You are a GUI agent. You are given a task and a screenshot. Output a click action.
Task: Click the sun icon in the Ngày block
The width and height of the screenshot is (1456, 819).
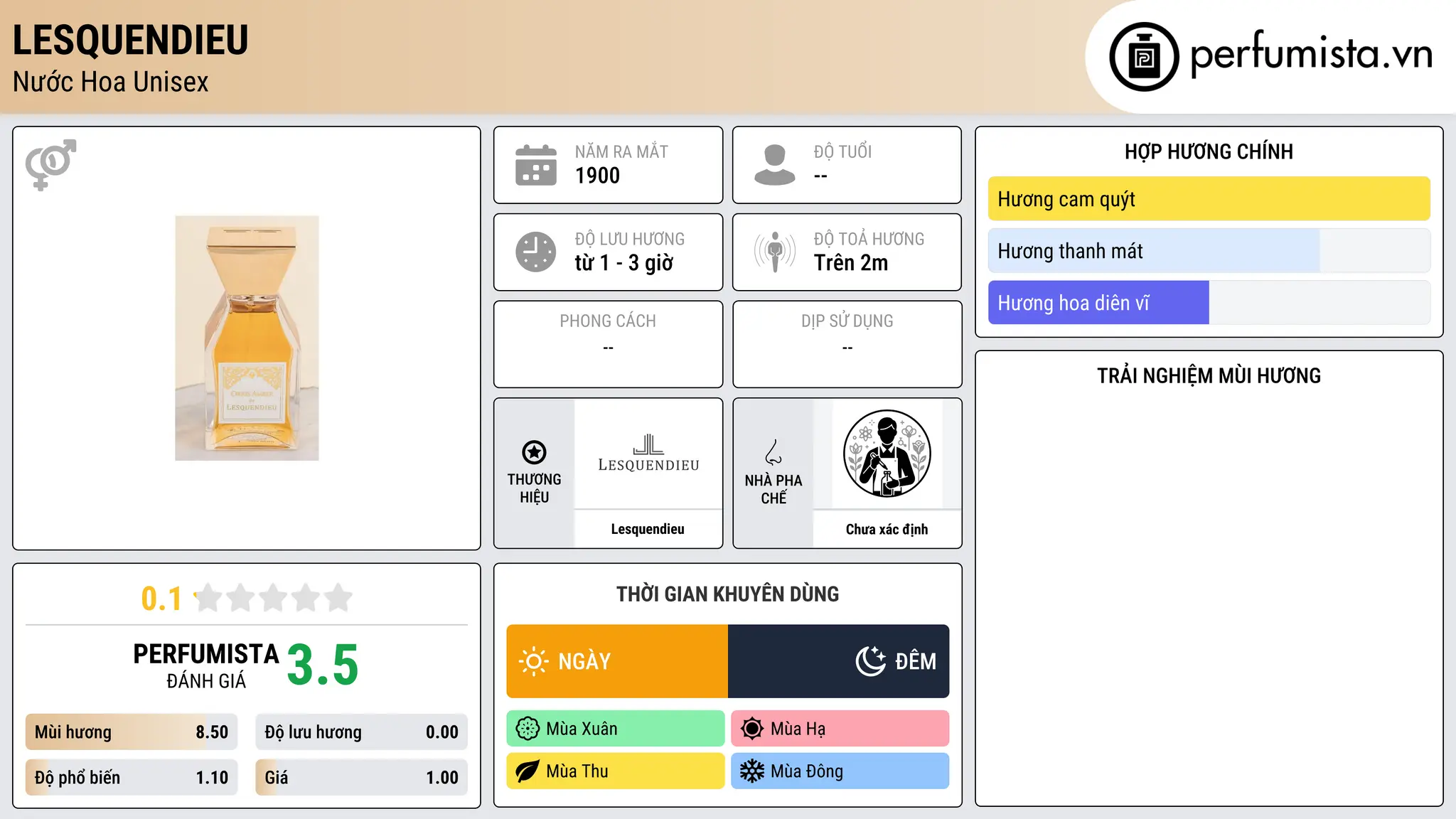pos(533,661)
